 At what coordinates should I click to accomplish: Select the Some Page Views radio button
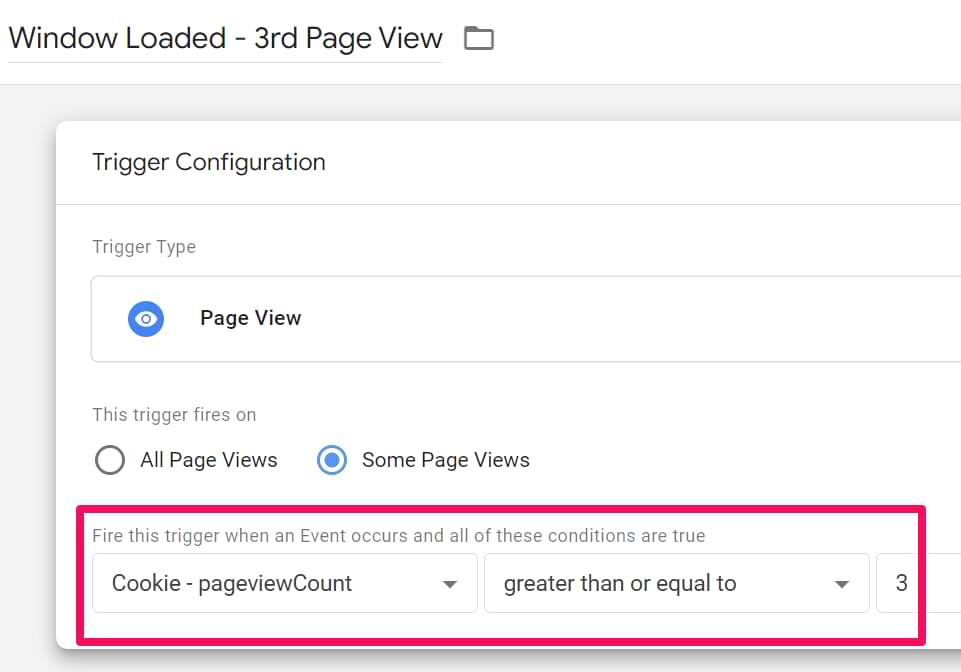click(332, 460)
